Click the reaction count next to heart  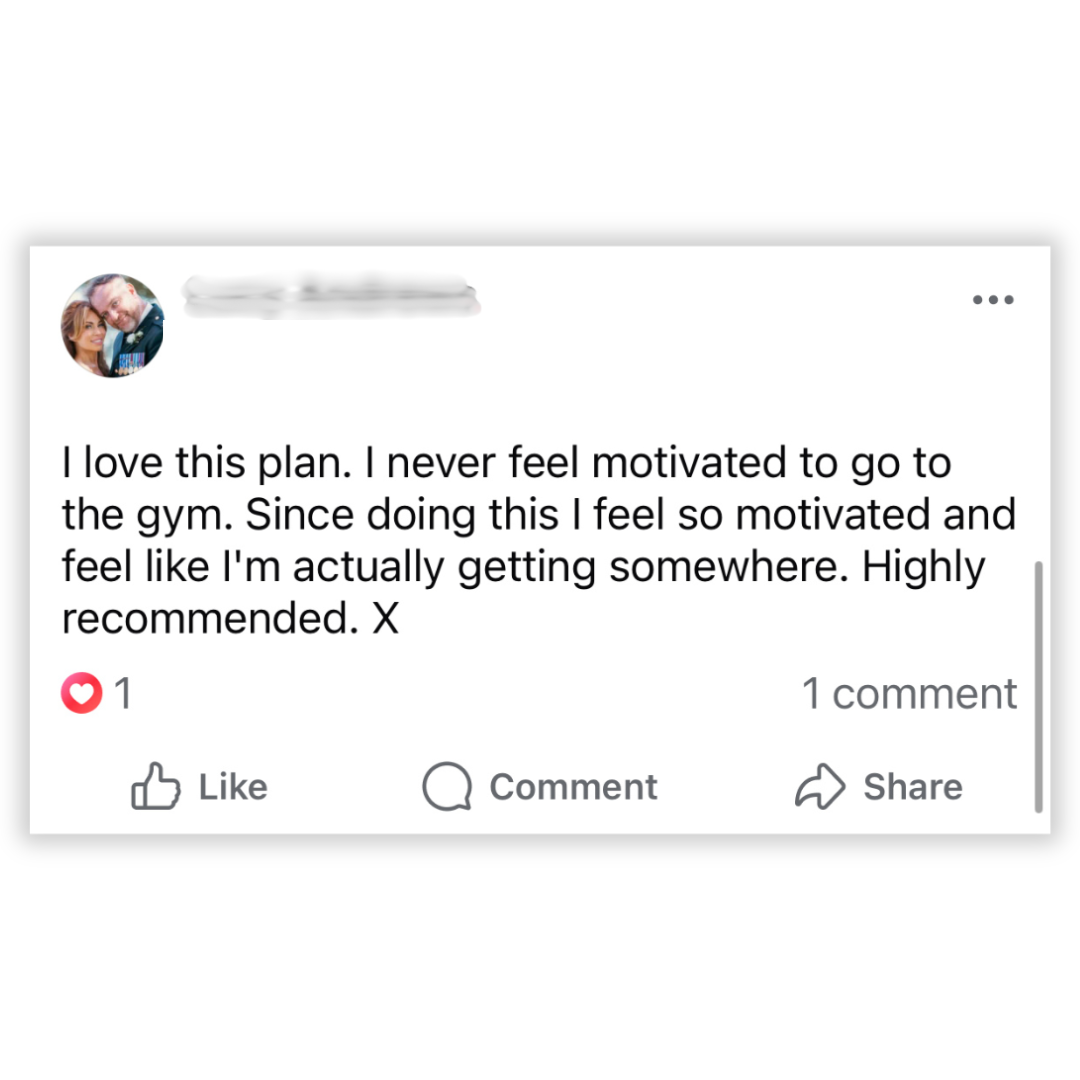click(x=123, y=694)
